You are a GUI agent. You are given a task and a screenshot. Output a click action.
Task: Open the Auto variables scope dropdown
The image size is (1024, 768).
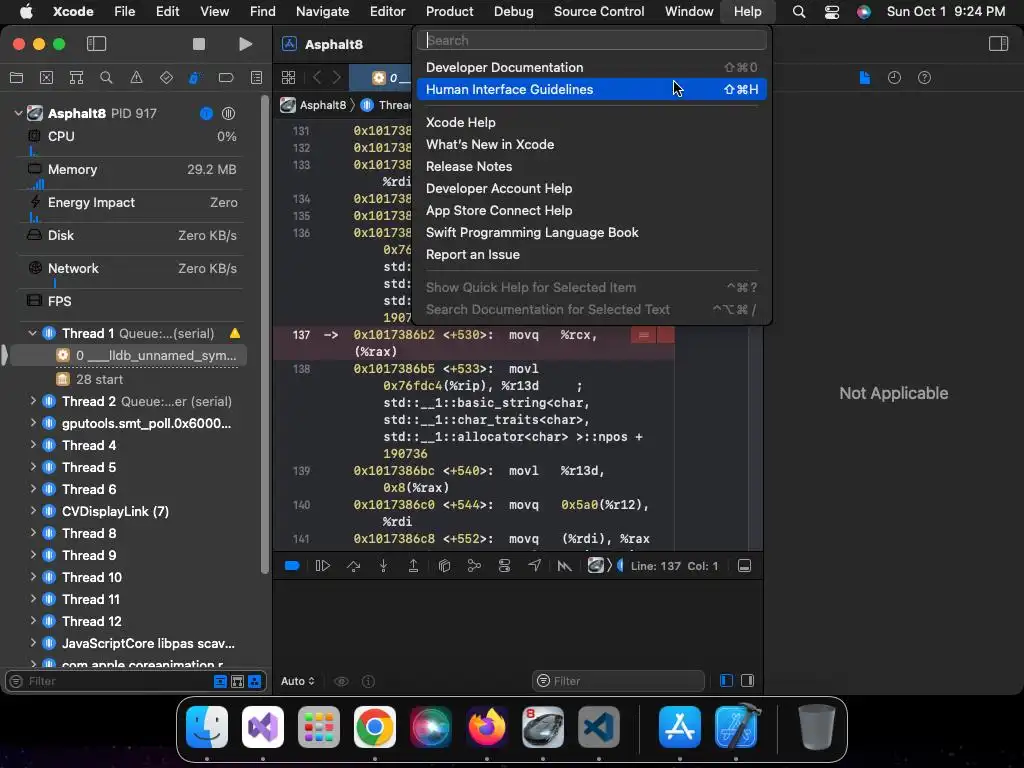[298, 680]
